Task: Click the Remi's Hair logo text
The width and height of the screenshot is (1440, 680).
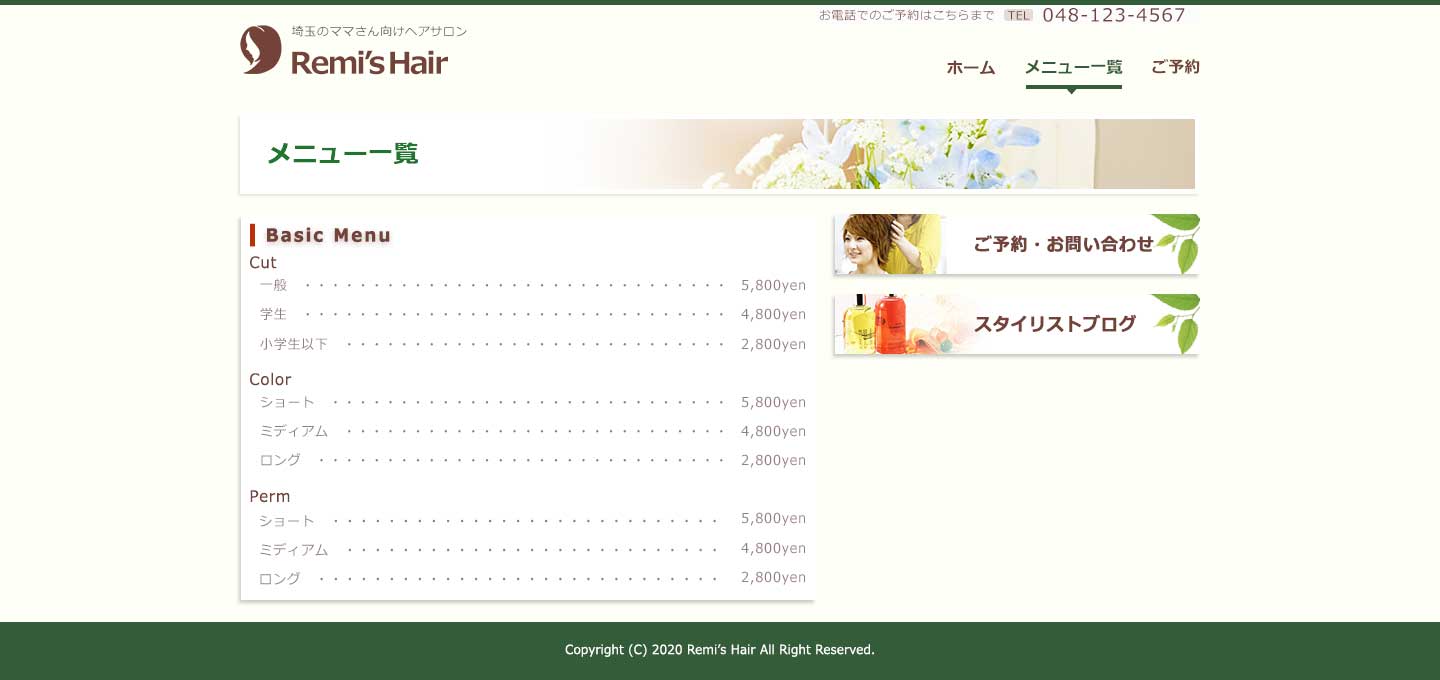Action: (369, 63)
